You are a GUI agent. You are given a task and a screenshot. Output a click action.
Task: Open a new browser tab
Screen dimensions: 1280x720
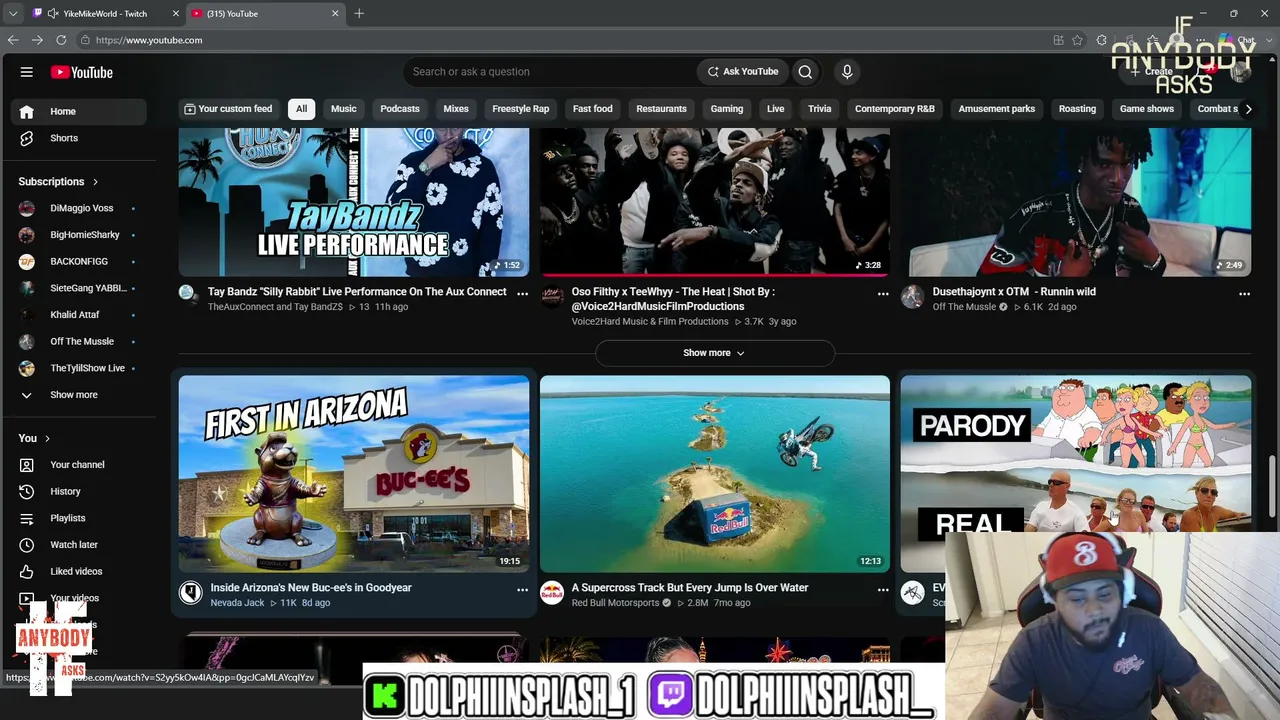[x=359, y=14]
